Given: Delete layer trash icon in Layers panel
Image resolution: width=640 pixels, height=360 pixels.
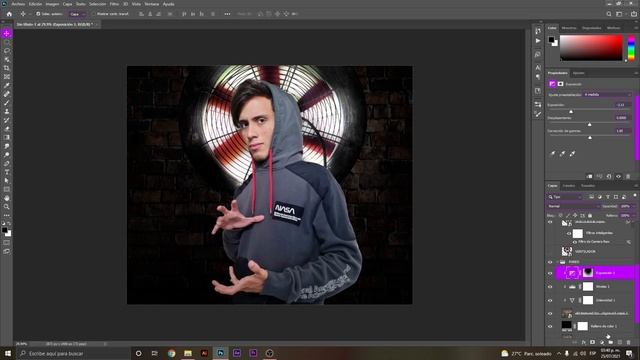Looking at the screenshot, I should tap(629, 342).
